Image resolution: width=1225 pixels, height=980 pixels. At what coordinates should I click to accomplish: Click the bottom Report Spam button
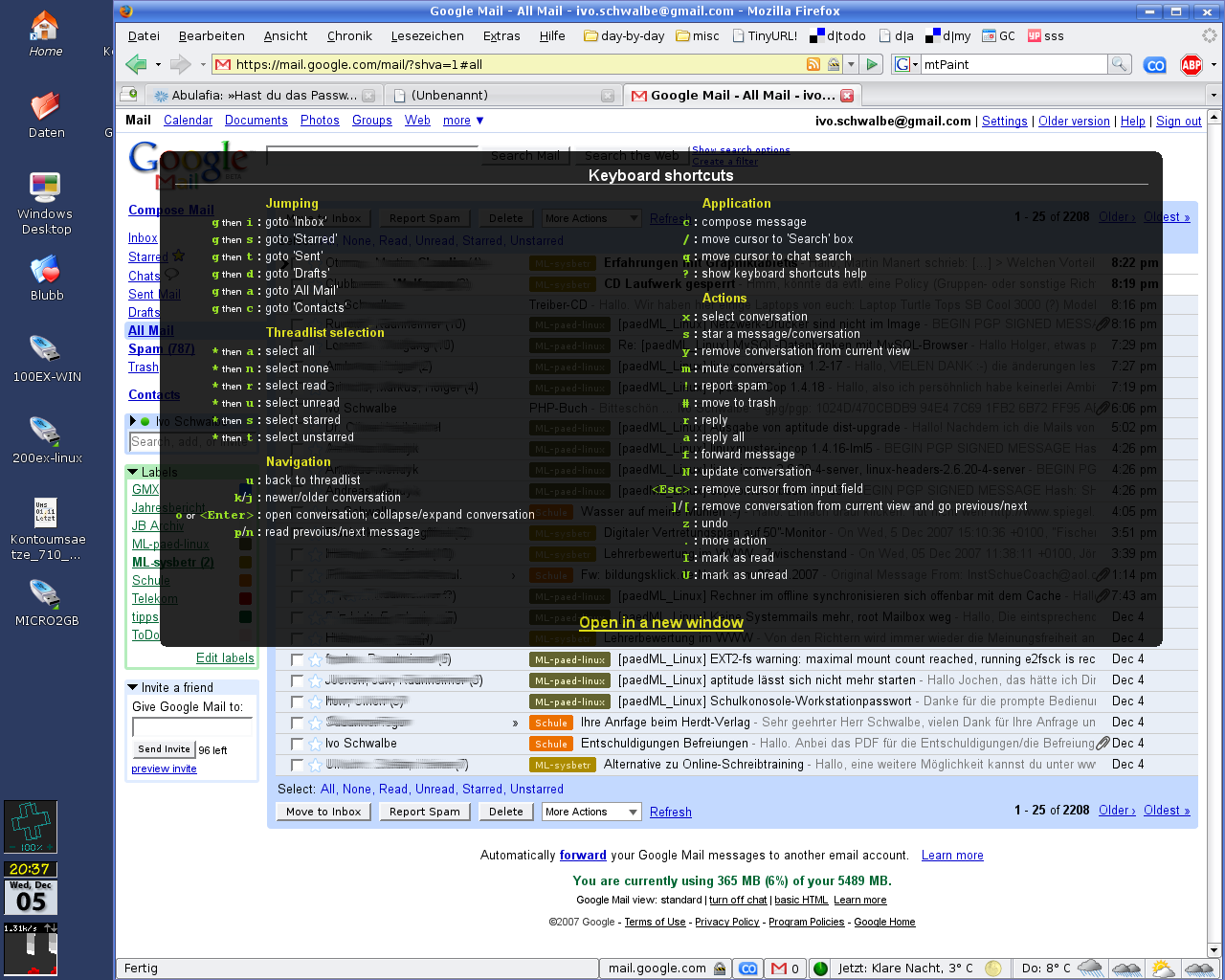[x=424, y=812]
